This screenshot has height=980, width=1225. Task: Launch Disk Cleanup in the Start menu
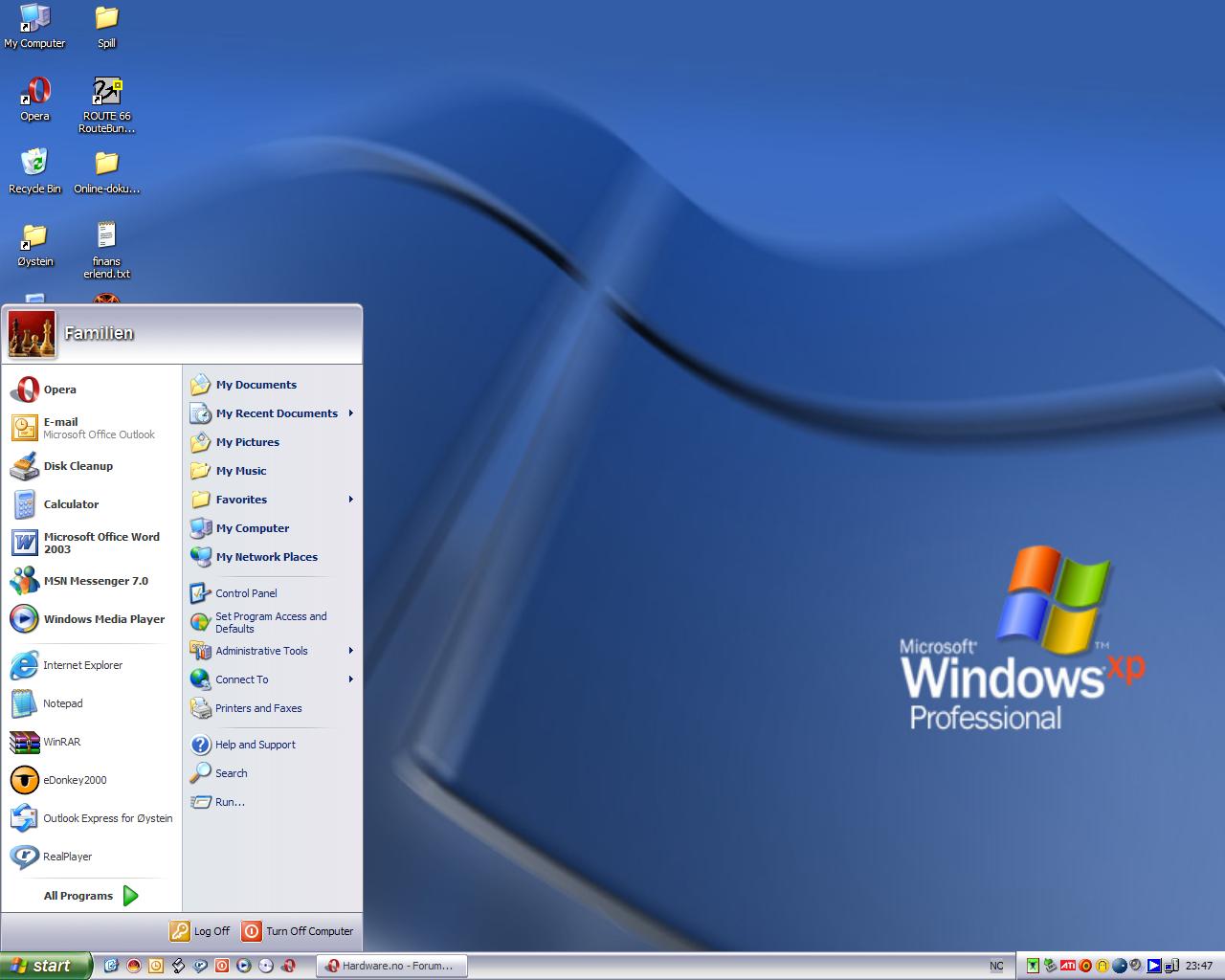pos(78,466)
